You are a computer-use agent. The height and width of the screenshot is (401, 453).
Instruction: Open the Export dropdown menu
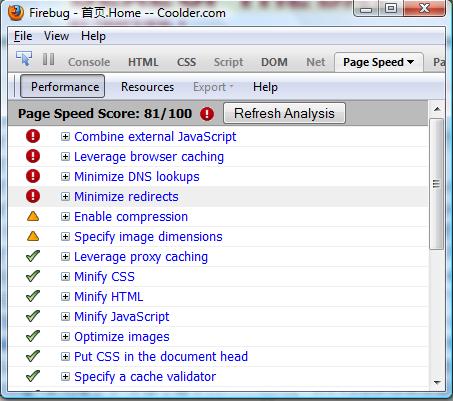(x=213, y=87)
